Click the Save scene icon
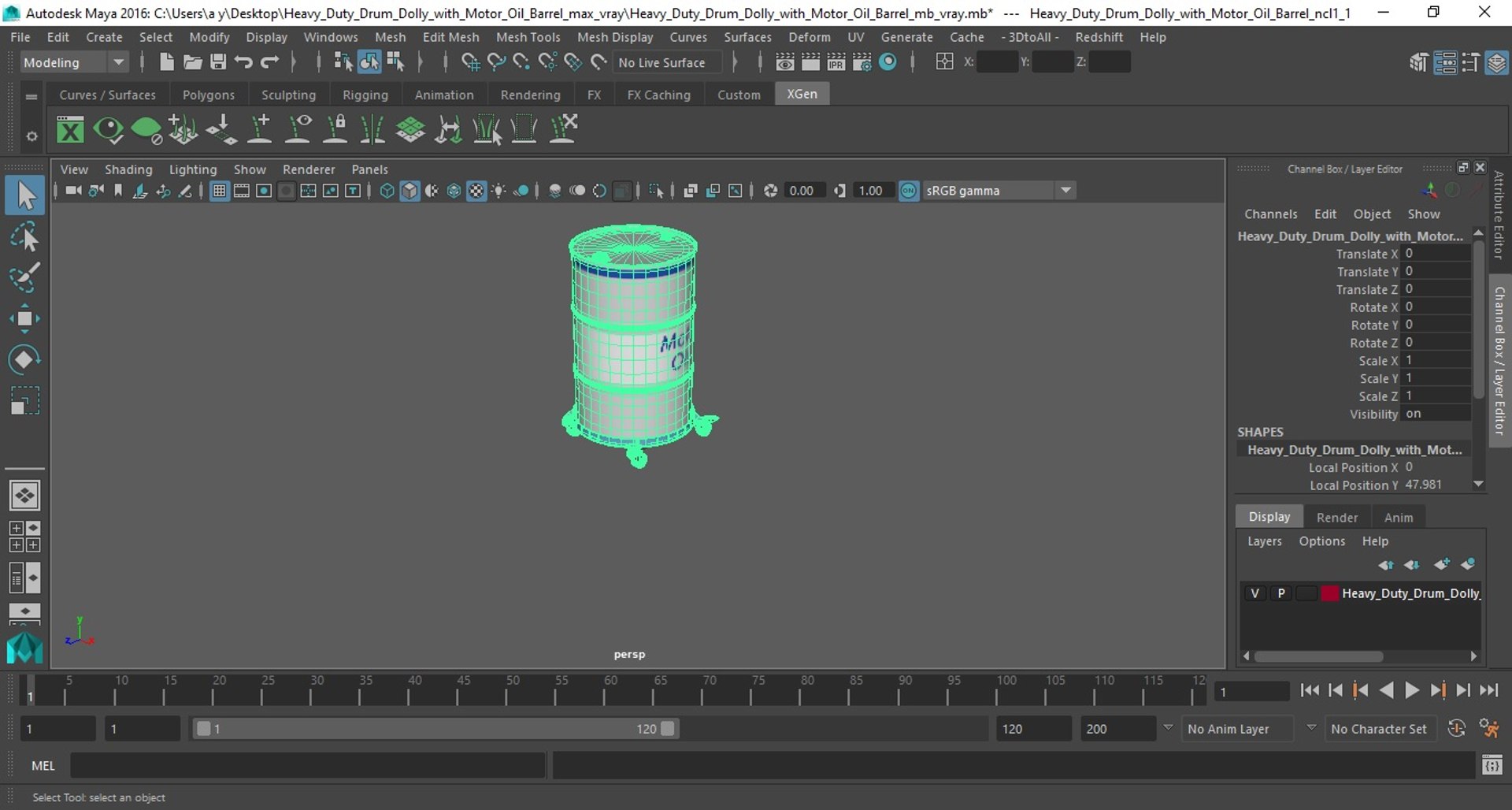This screenshot has height=810, width=1512. [x=218, y=62]
